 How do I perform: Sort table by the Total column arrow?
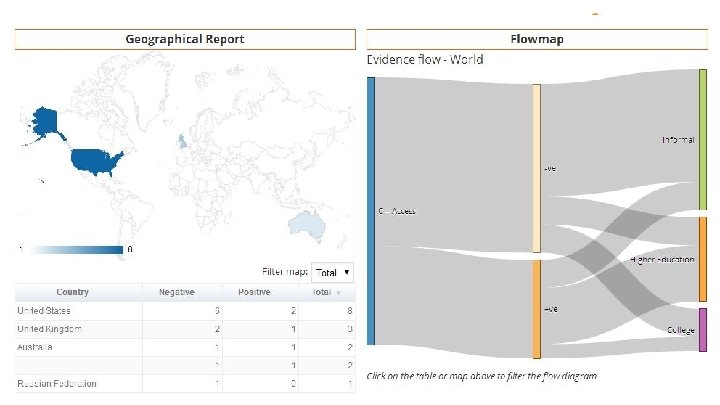(338, 293)
